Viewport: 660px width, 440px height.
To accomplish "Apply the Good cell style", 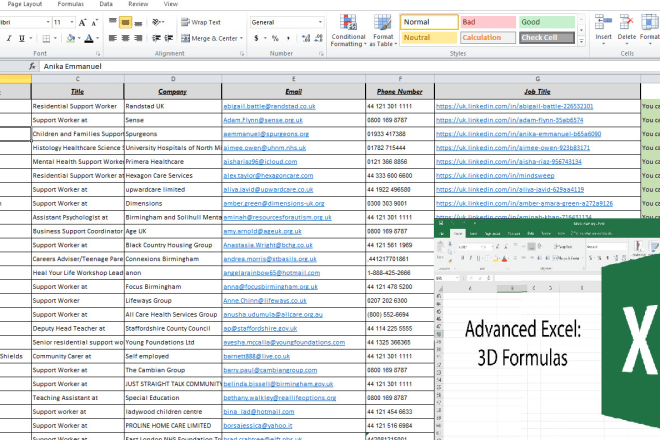I will coord(547,22).
